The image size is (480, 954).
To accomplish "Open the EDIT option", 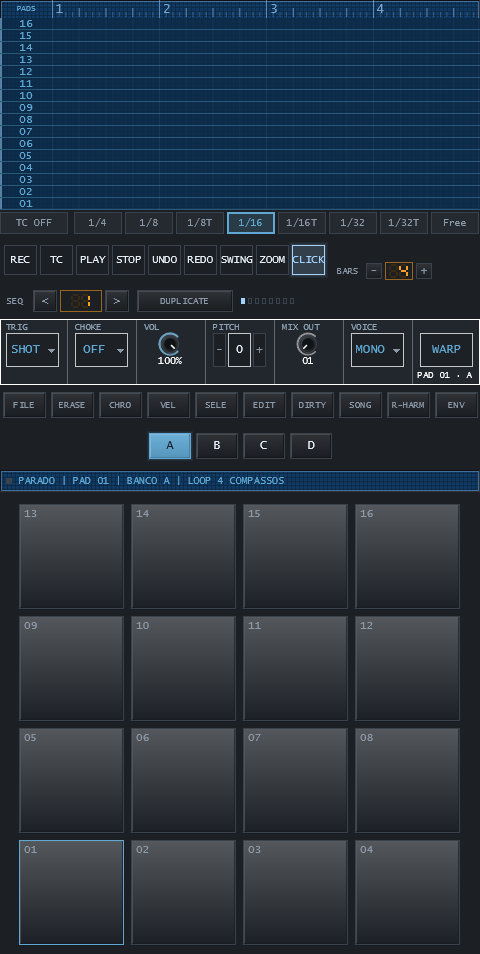I will click(x=265, y=405).
